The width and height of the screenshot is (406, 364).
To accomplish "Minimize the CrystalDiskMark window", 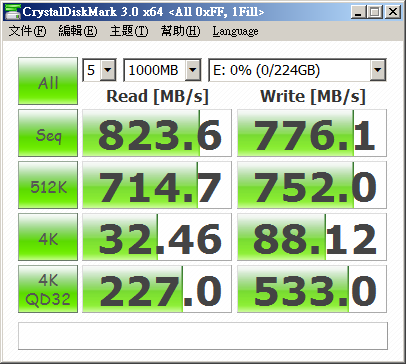I will point(358,12).
